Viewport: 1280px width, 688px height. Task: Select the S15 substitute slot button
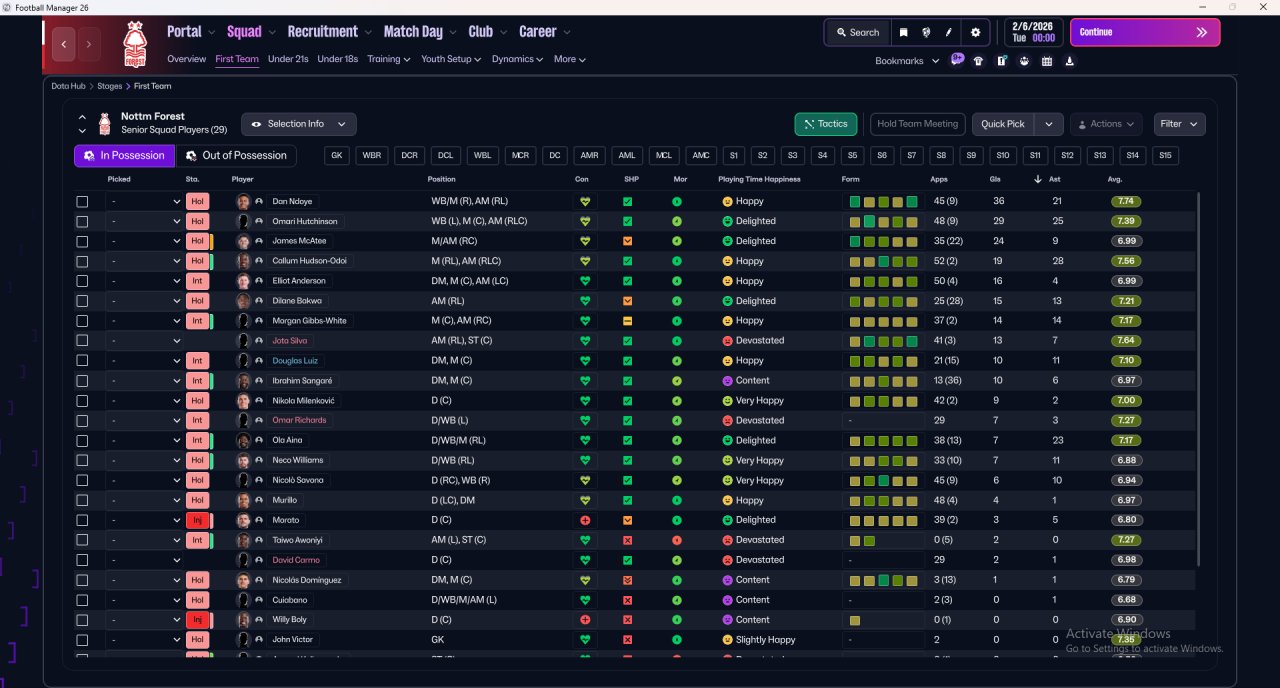1165,156
